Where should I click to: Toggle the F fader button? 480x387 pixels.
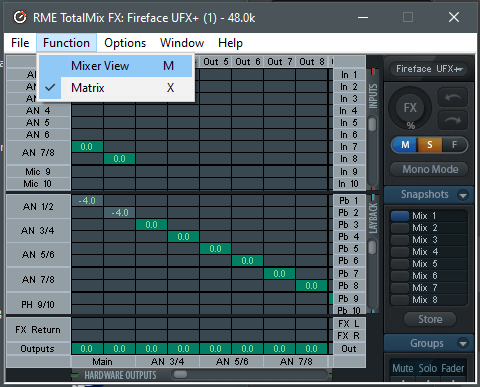coord(454,145)
